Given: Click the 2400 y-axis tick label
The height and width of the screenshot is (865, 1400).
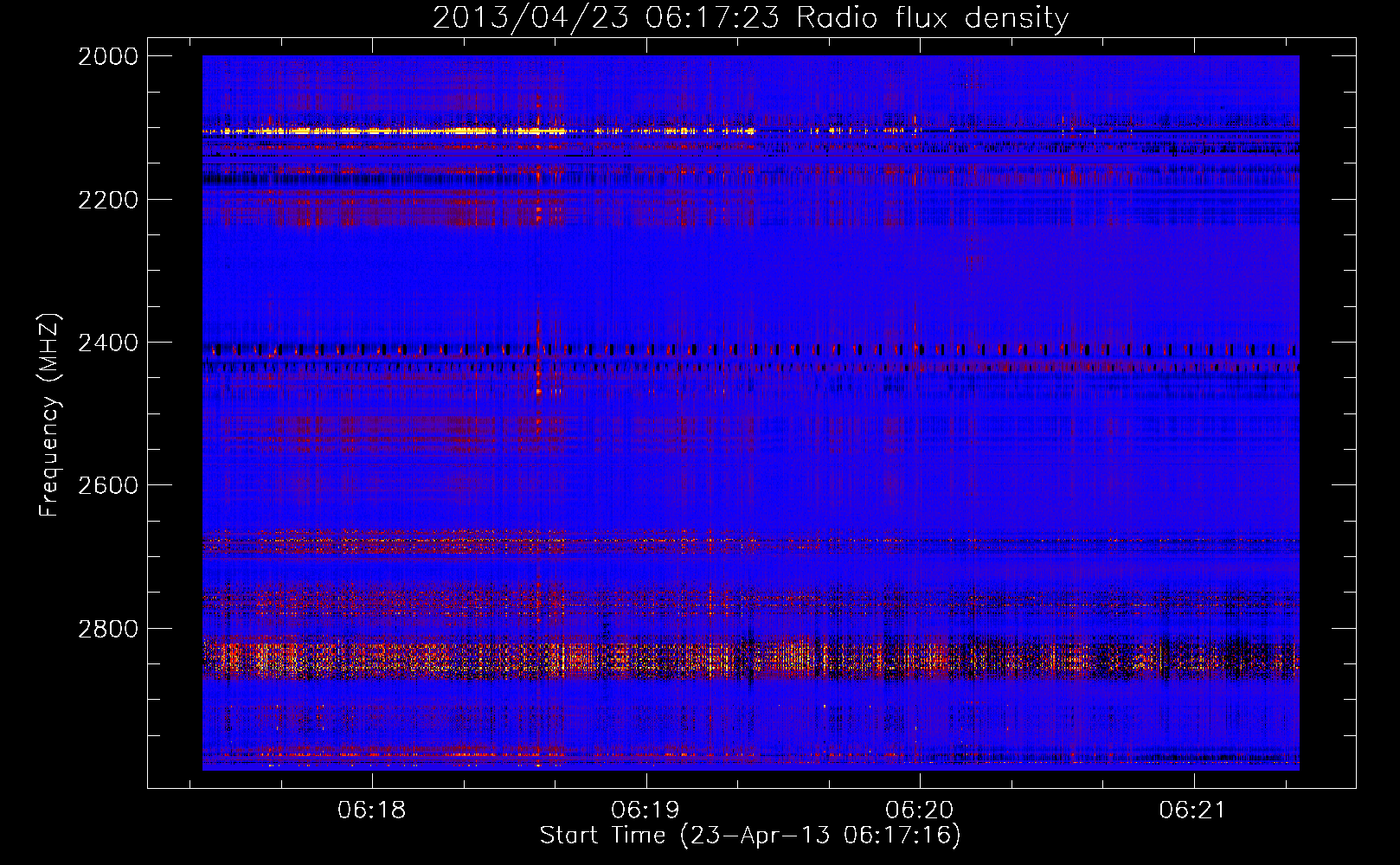Looking at the screenshot, I should (x=108, y=343).
